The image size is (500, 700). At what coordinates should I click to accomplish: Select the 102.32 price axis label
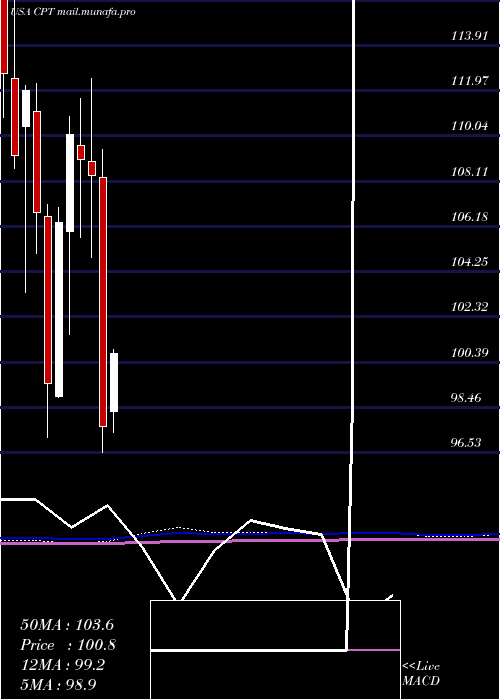pyautogui.click(x=470, y=308)
